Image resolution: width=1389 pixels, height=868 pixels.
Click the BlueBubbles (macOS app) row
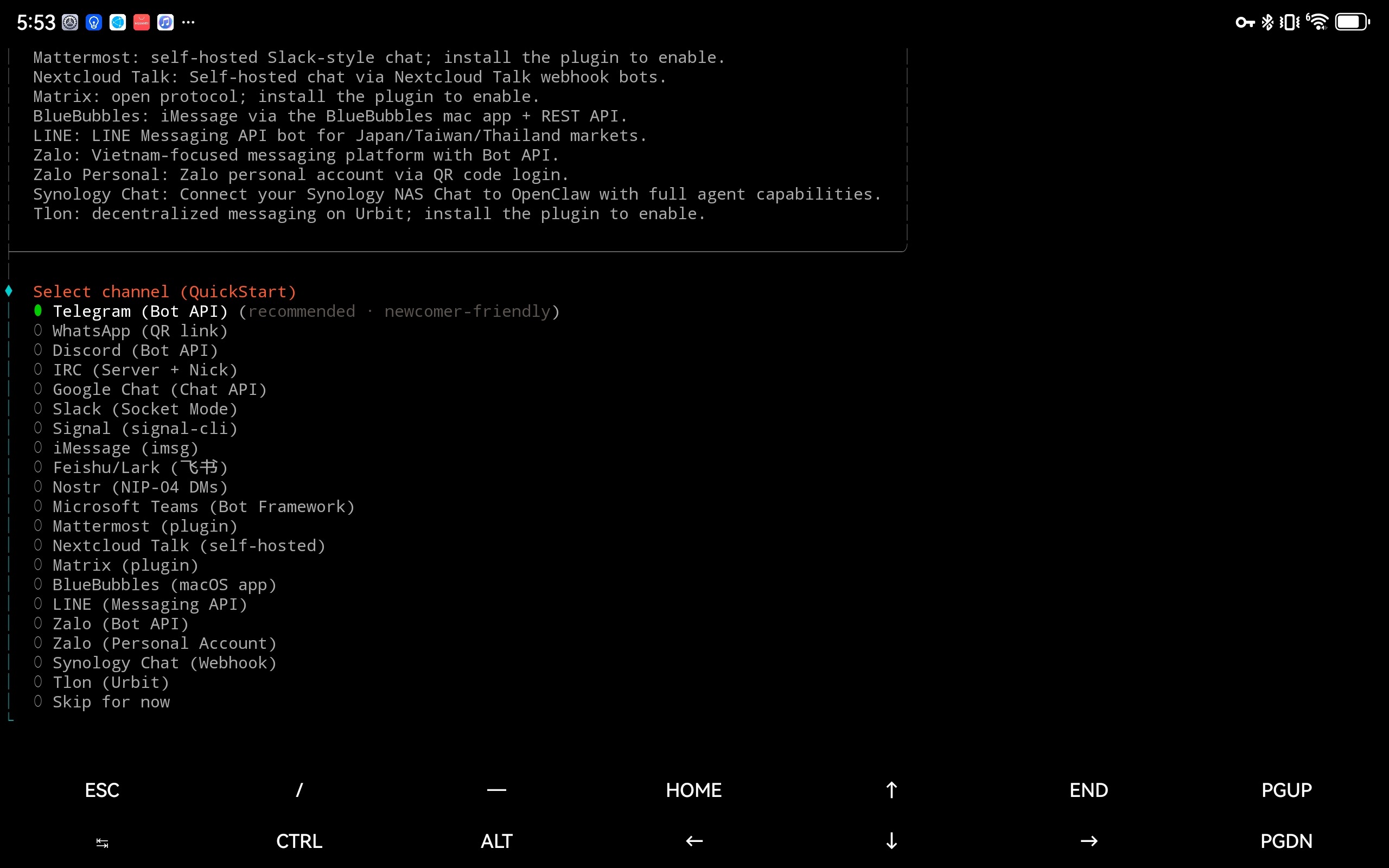point(155,584)
